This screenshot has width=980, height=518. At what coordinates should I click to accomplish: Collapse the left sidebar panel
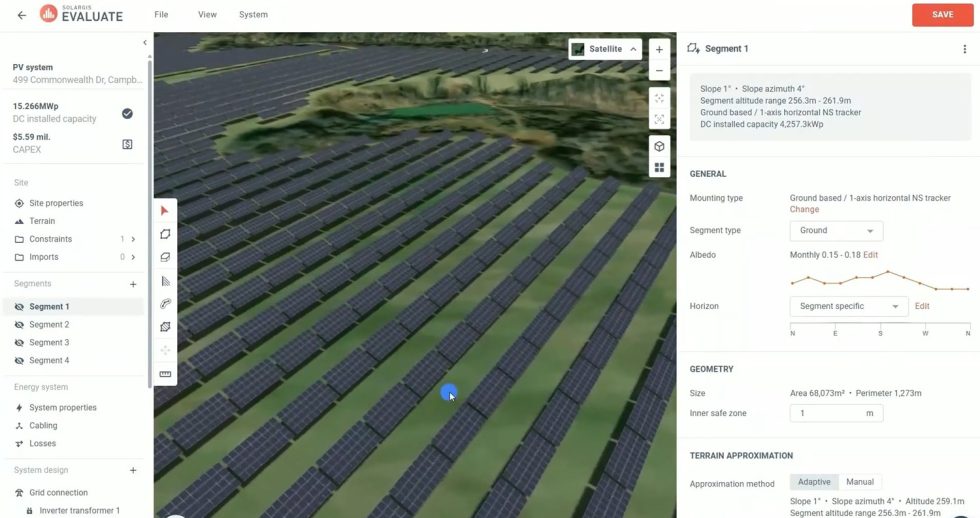click(145, 42)
